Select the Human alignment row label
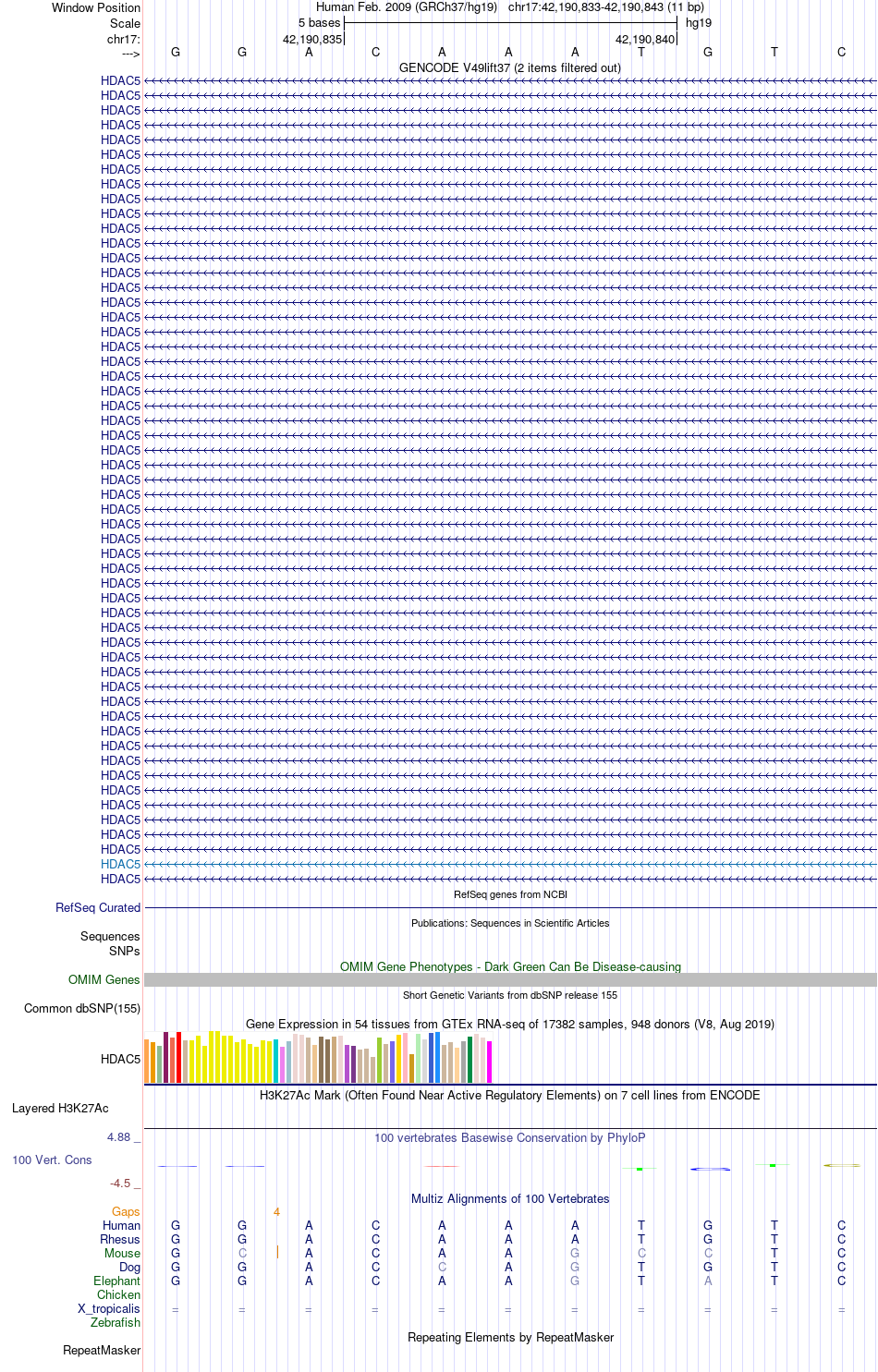878x1372 pixels. point(121,1226)
